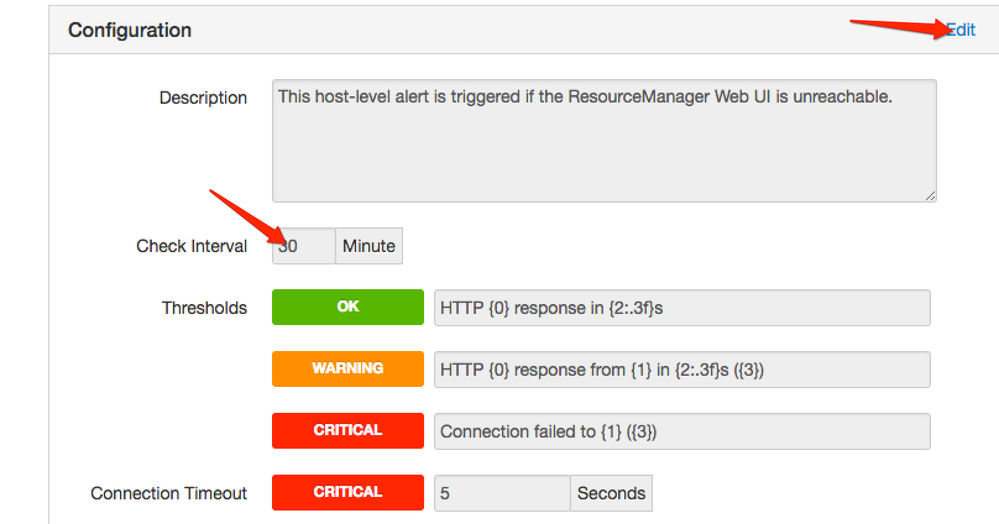Click the Edit link in Configuration header

(x=961, y=30)
